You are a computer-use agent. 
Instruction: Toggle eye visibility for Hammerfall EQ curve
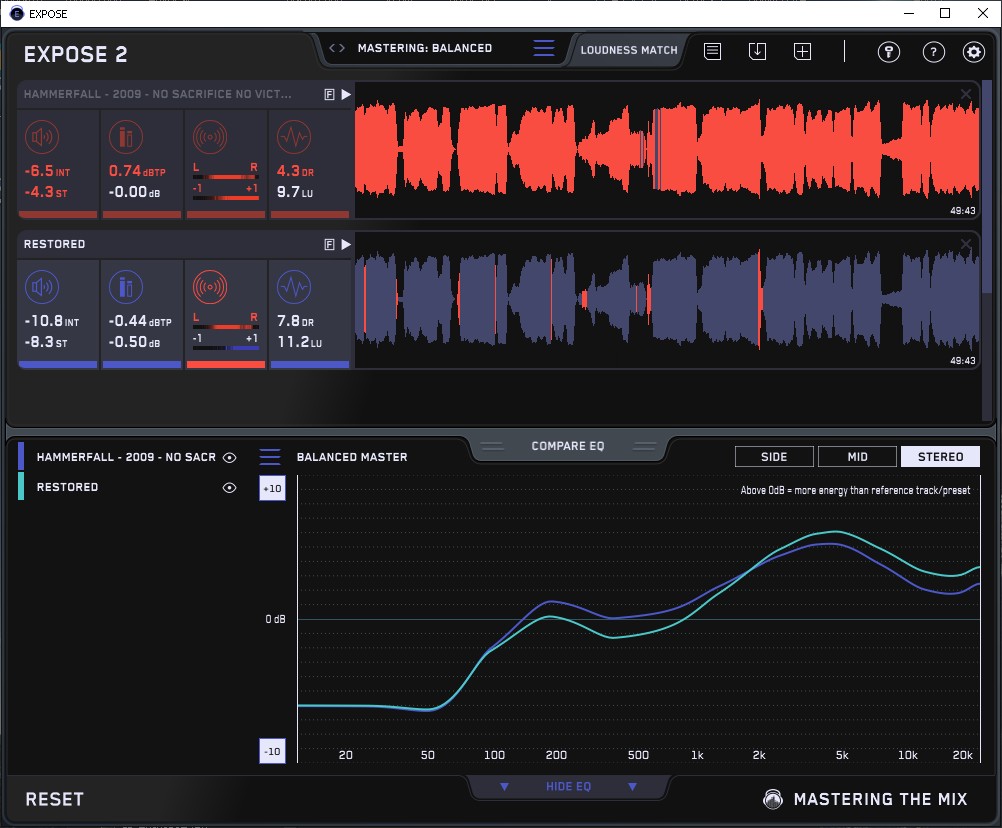[230, 457]
